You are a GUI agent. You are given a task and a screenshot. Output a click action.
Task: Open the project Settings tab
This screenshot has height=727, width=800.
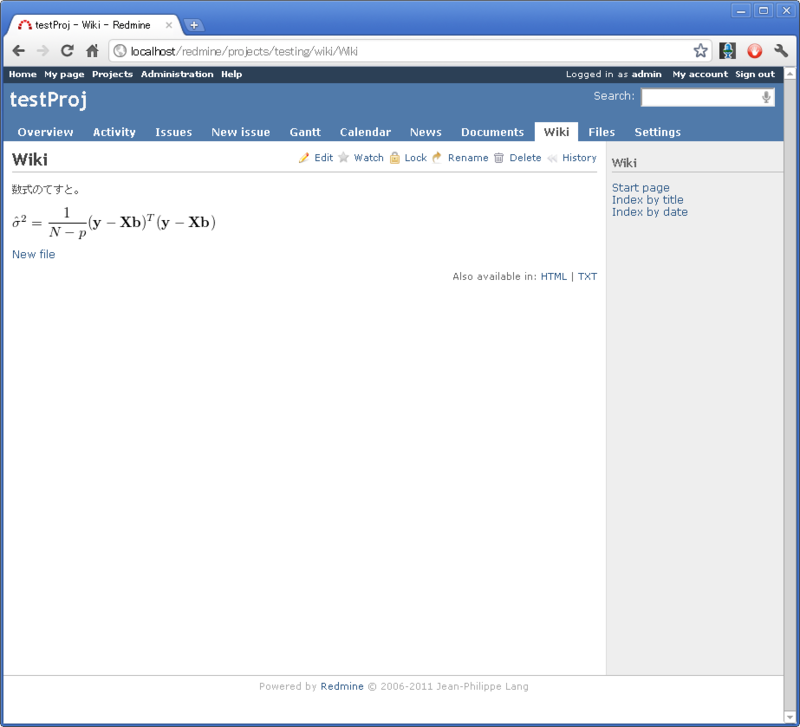[x=658, y=132]
